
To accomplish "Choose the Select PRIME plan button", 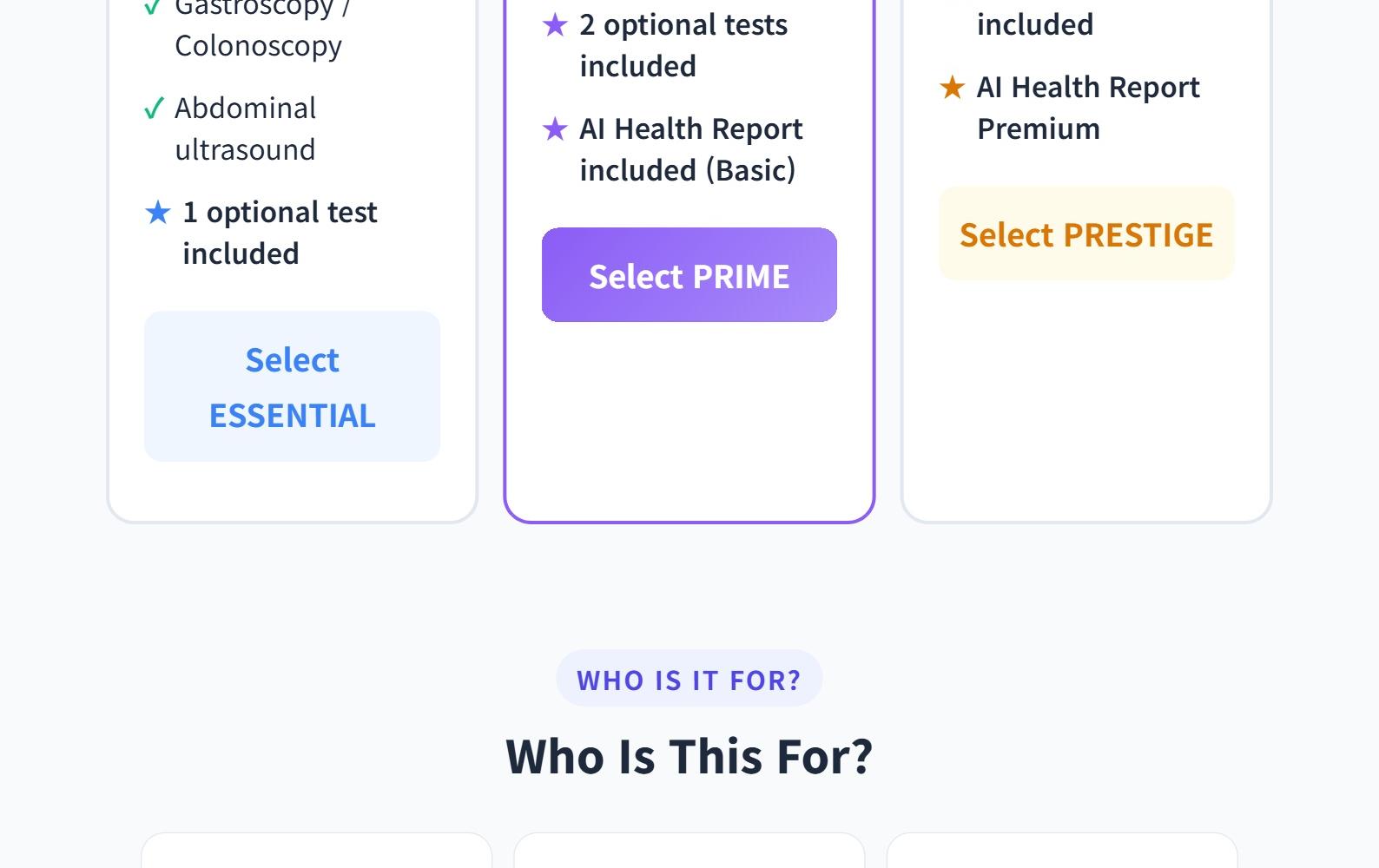I will 689,275.
